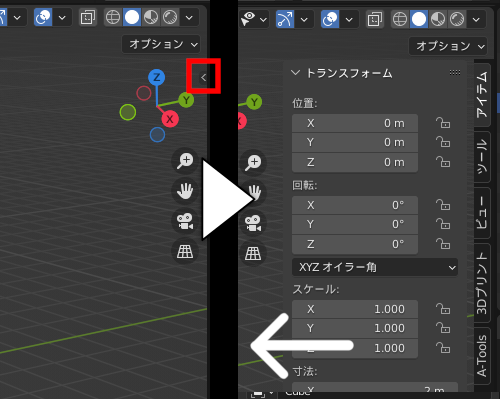Image resolution: width=500 pixels, height=399 pixels.
Task: Click the スケール Y value field
Action: (x=355, y=329)
